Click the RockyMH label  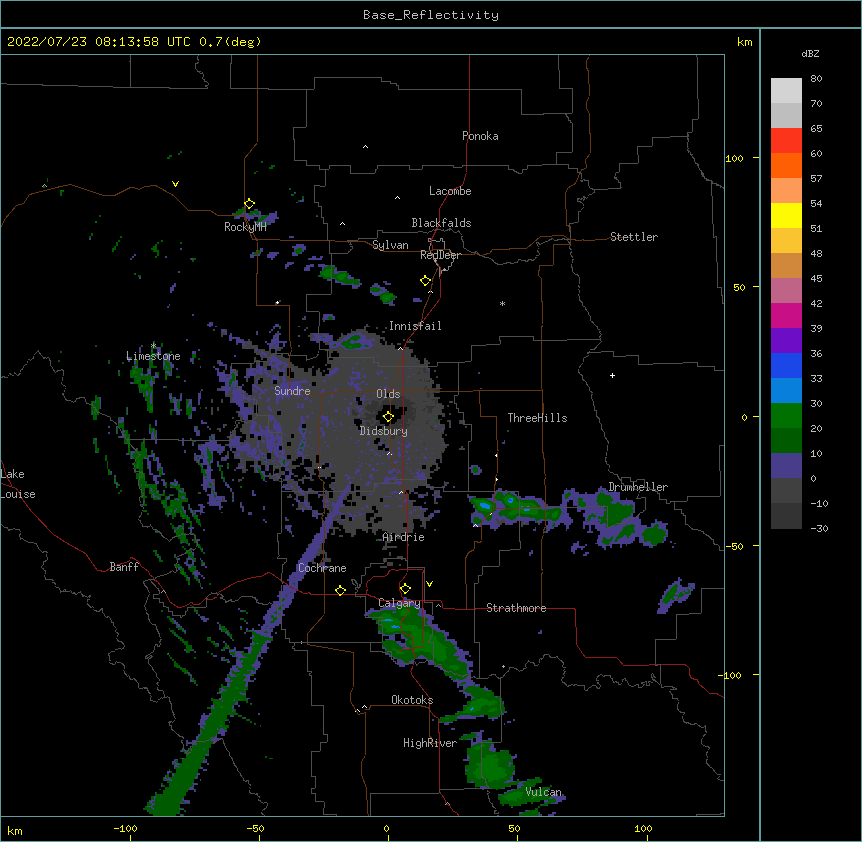click(x=245, y=227)
